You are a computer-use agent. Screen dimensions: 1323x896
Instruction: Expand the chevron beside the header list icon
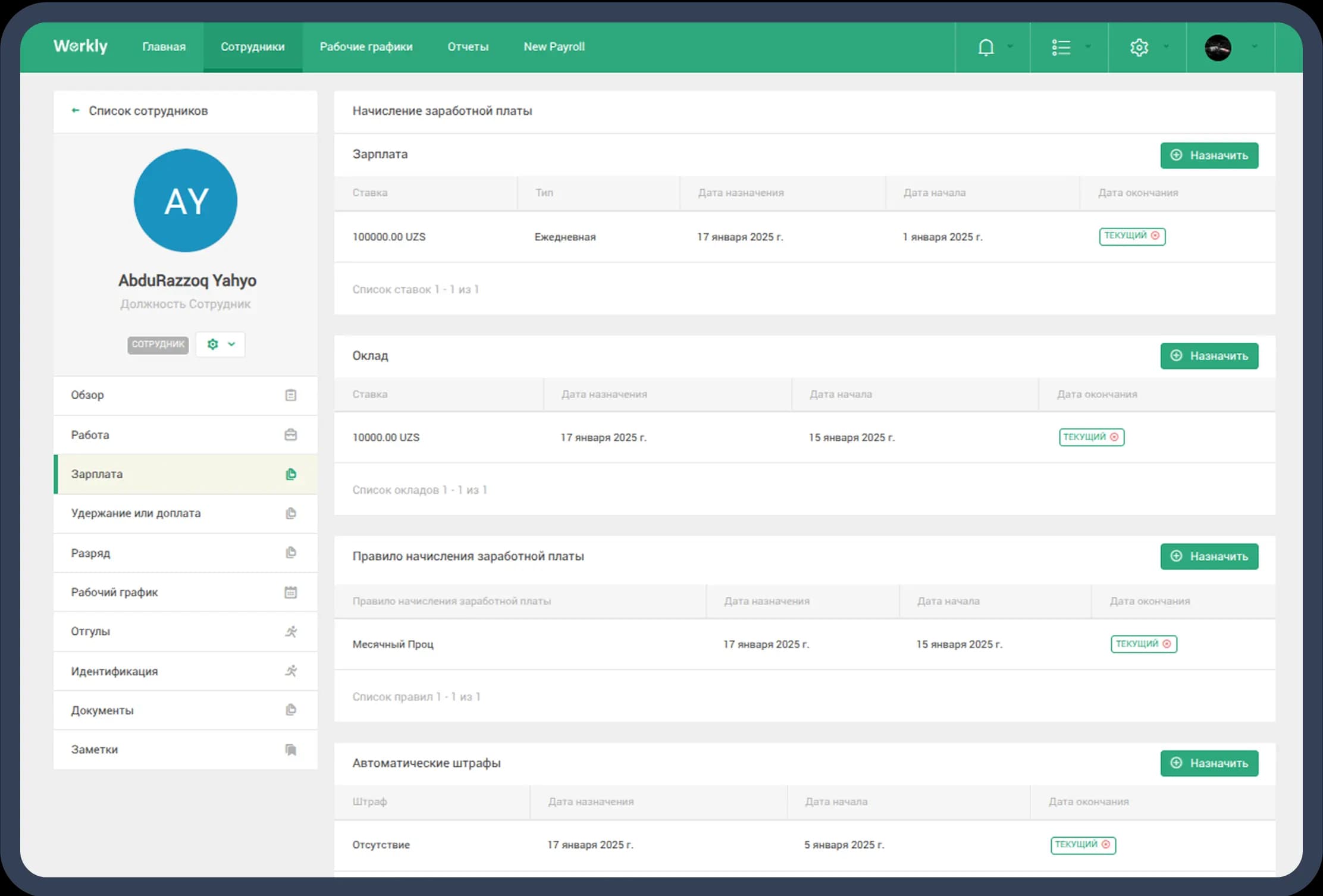point(1089,47)
